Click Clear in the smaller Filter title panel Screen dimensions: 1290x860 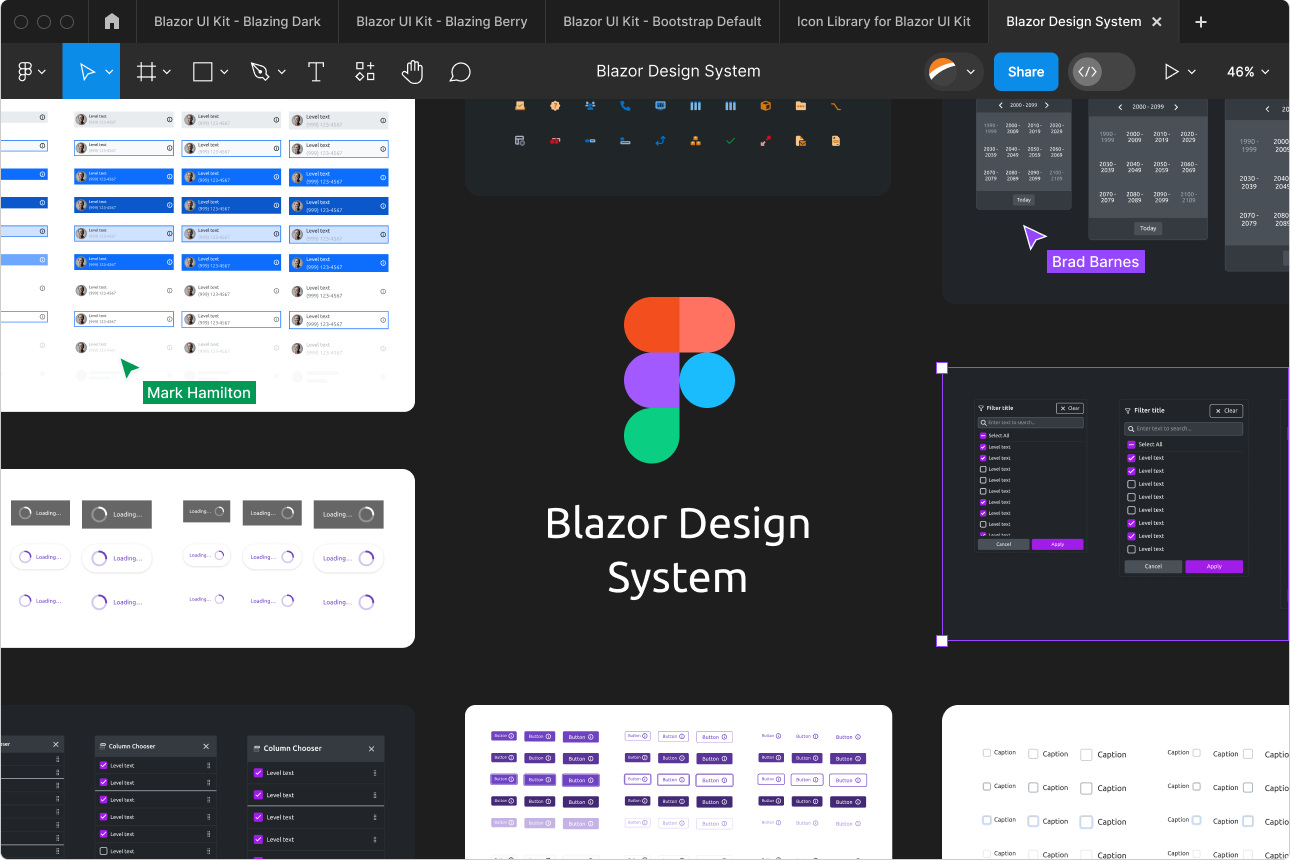1070,408
